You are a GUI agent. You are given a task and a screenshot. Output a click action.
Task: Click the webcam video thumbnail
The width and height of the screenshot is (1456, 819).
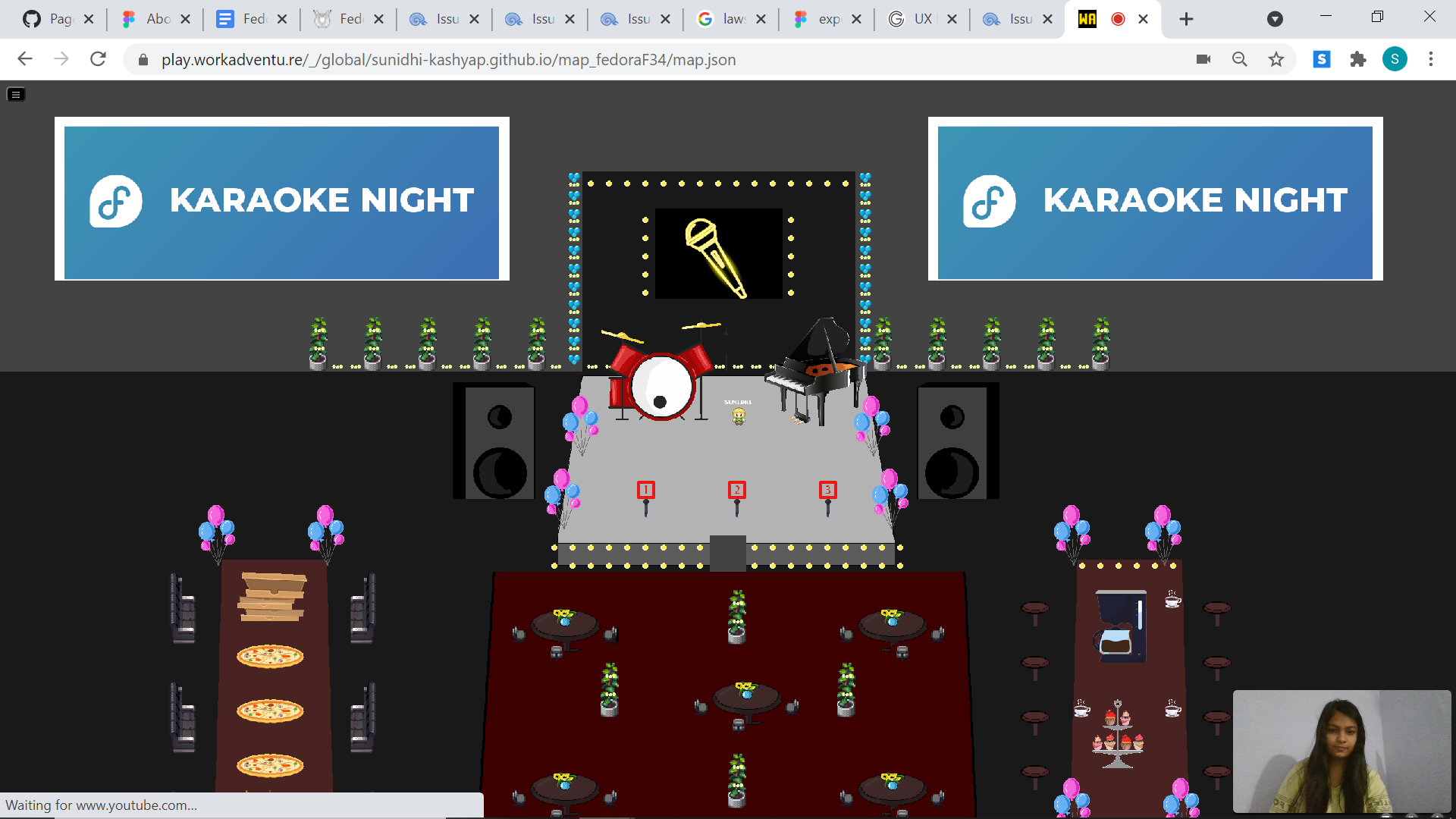1342,752
